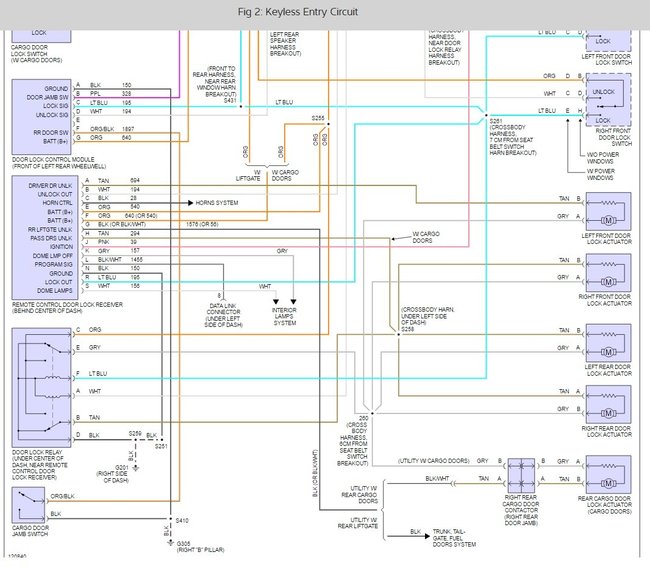Click the door lock control module box
The height and width of the screenshot is (566, 650).
coord(41,117)
